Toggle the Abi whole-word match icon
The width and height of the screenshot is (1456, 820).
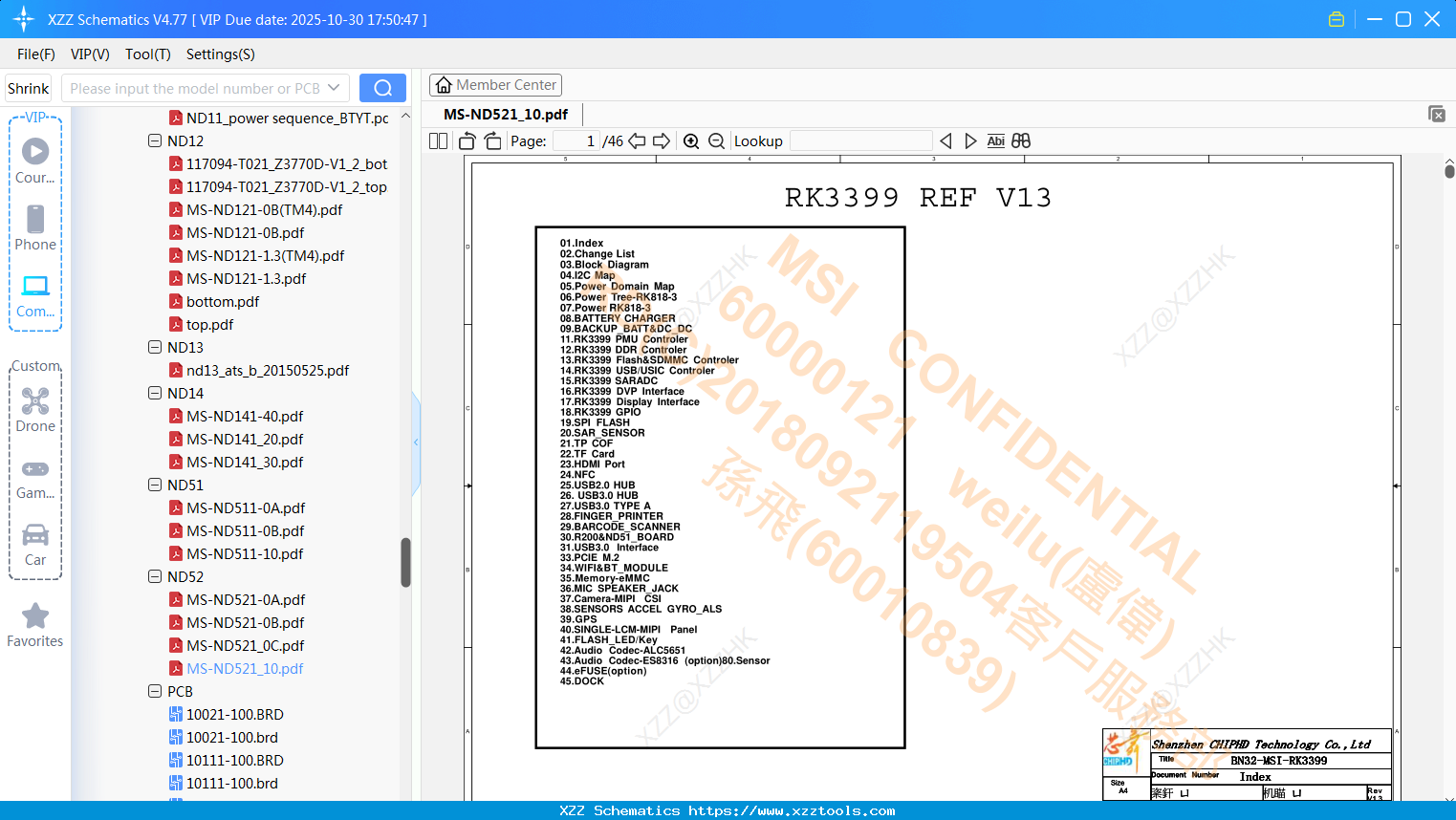click(x=995, y=141)
